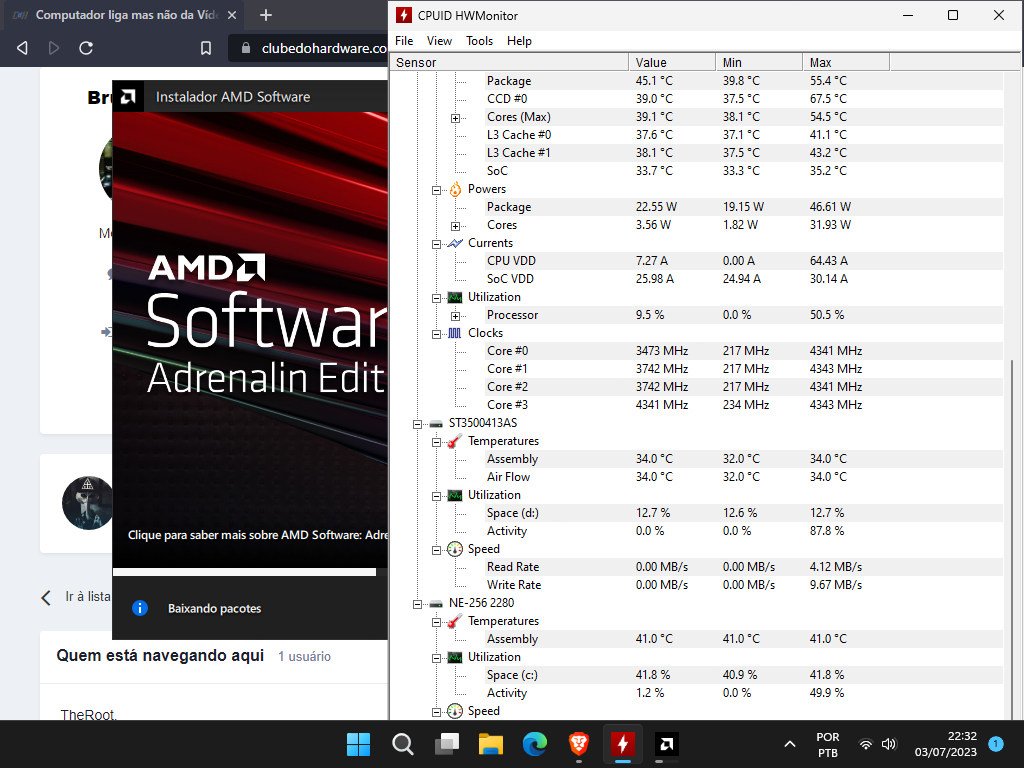
Task: Click the Value column header
Action: (x=671, y=62)
